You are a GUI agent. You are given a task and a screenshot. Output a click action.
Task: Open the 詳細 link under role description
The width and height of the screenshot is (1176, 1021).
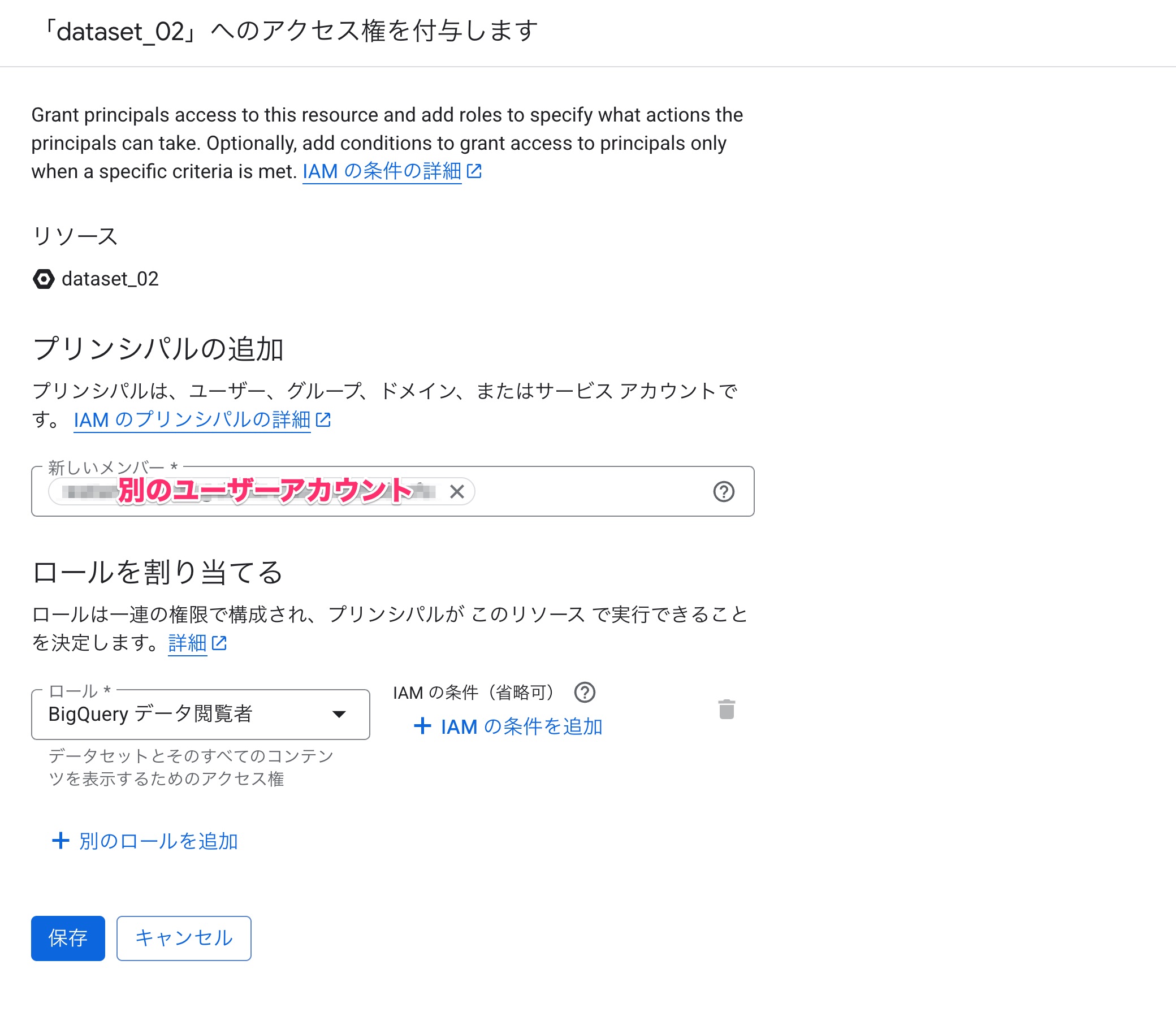188,643
